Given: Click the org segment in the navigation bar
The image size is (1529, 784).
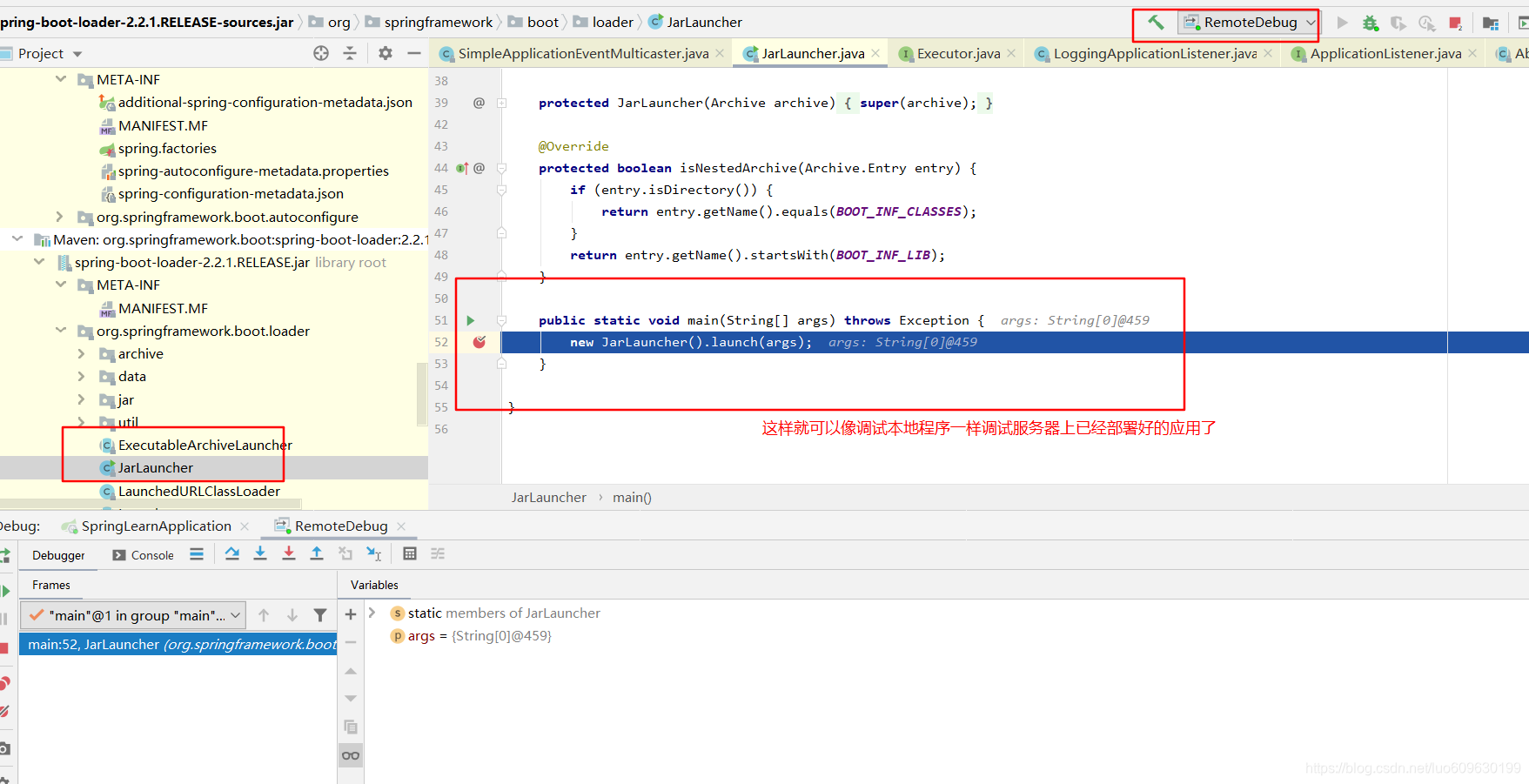Looking at the screenshot, I should click(339, 22).
